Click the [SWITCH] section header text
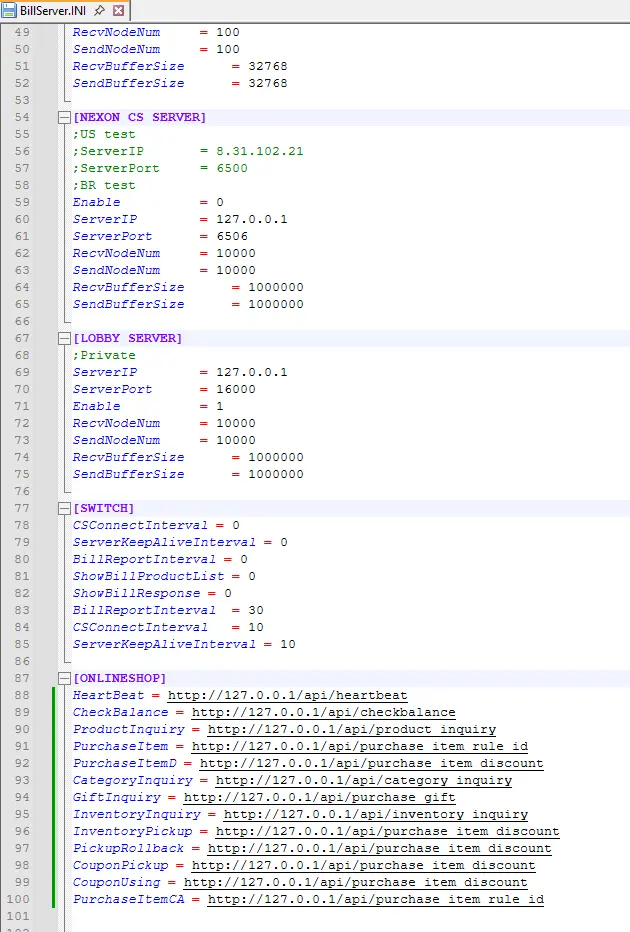Screen dimensions: 630x932 click(103, 508)
